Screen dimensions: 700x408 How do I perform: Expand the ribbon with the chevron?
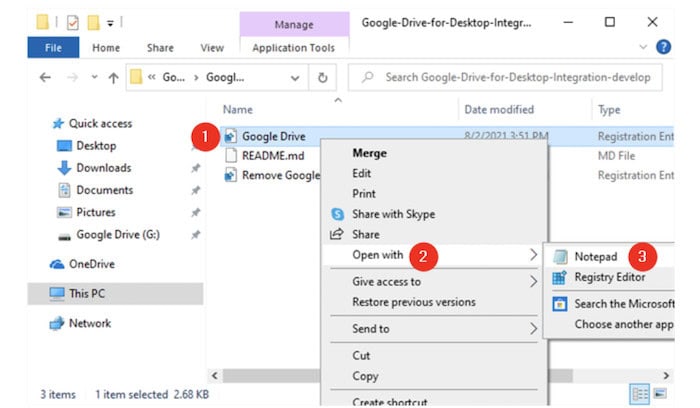pos(643,46)
